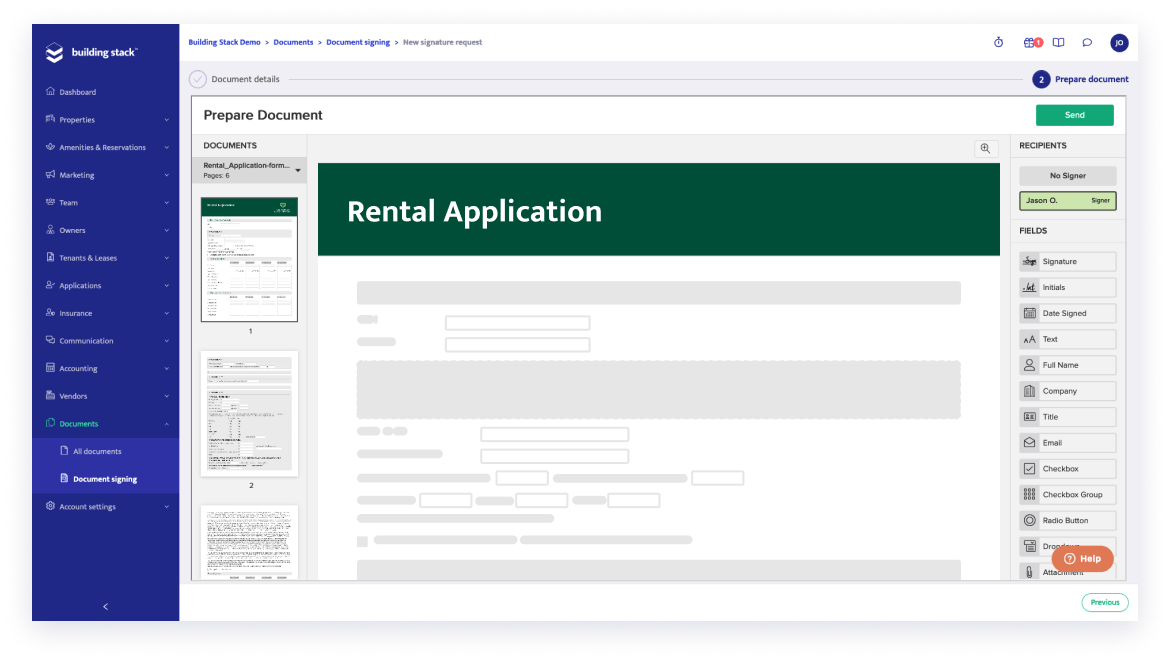Open the chat bubble icon

pos(1087,43)
